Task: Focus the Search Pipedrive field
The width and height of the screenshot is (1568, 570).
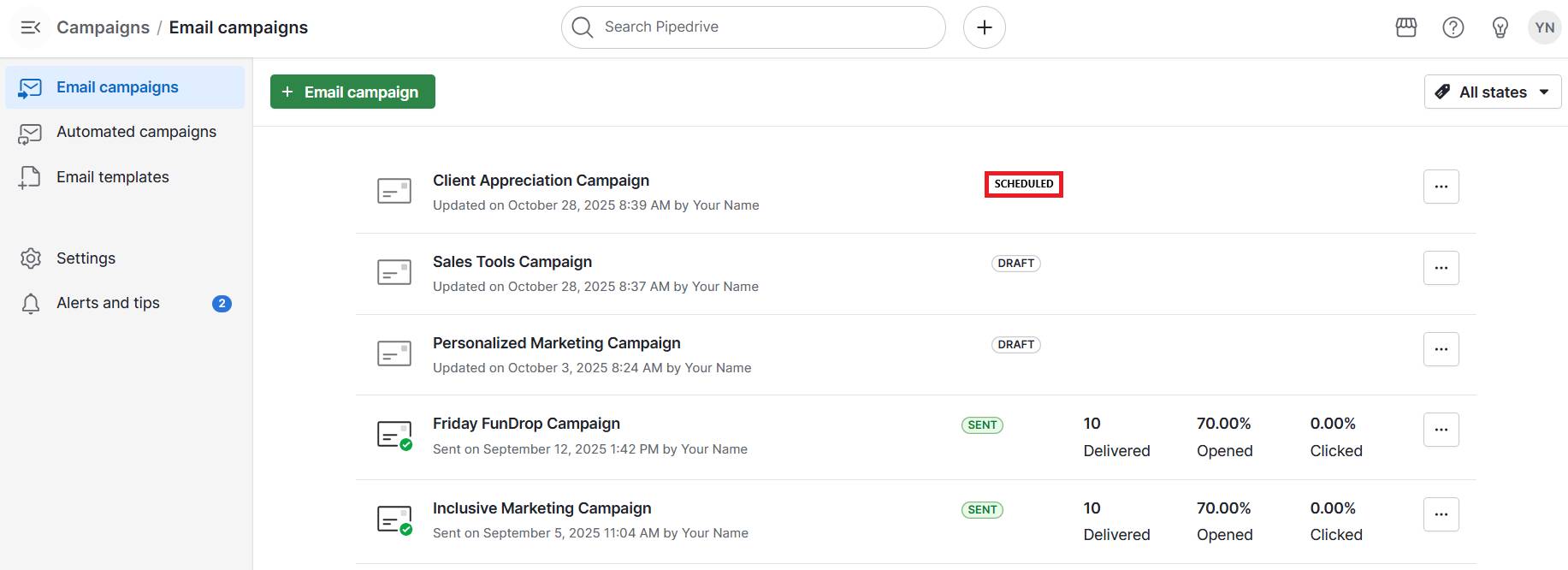Action: pyautogui.click(x=753, y=27)
